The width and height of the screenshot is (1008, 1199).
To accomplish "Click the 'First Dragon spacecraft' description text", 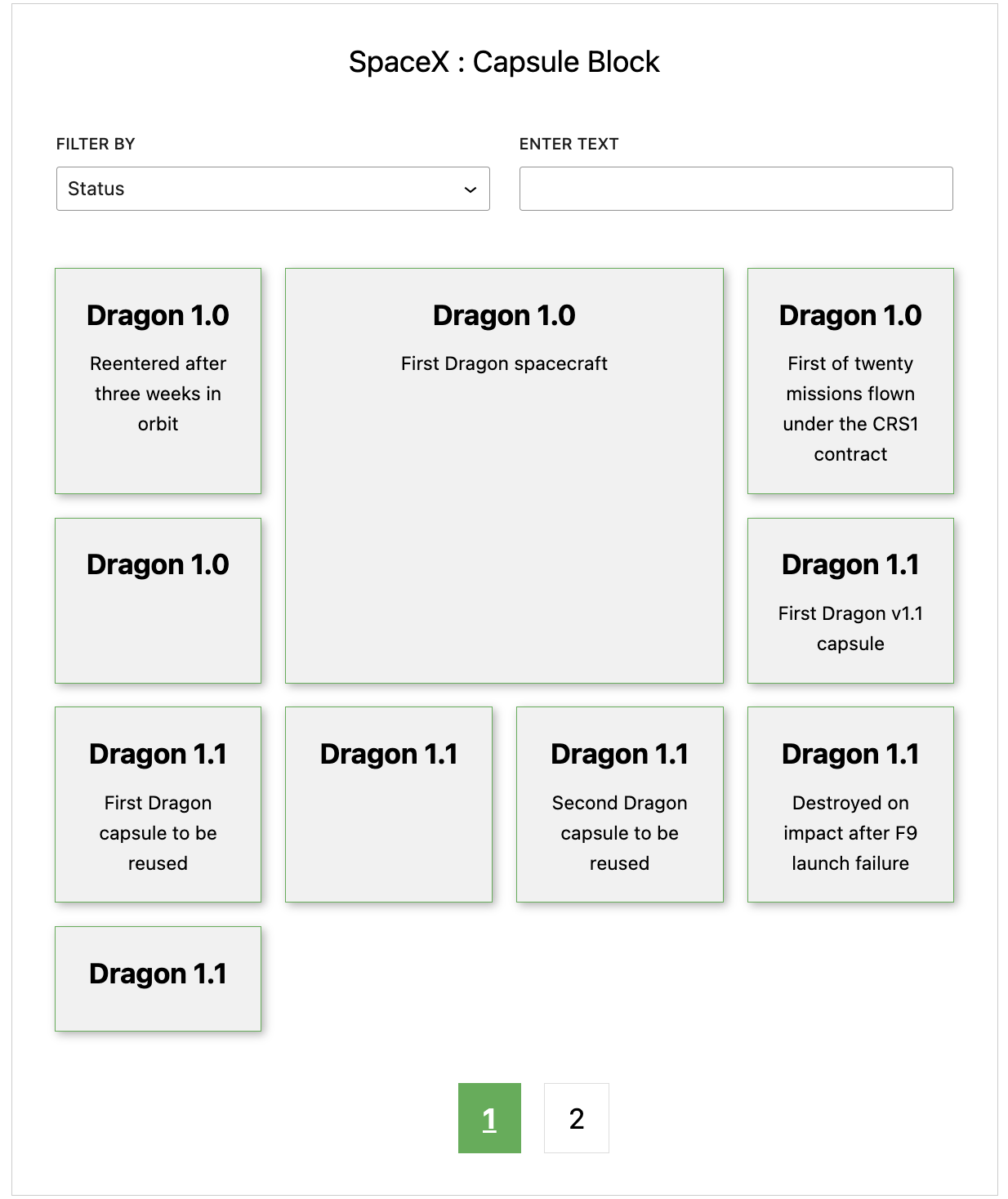I will [504, 363].
